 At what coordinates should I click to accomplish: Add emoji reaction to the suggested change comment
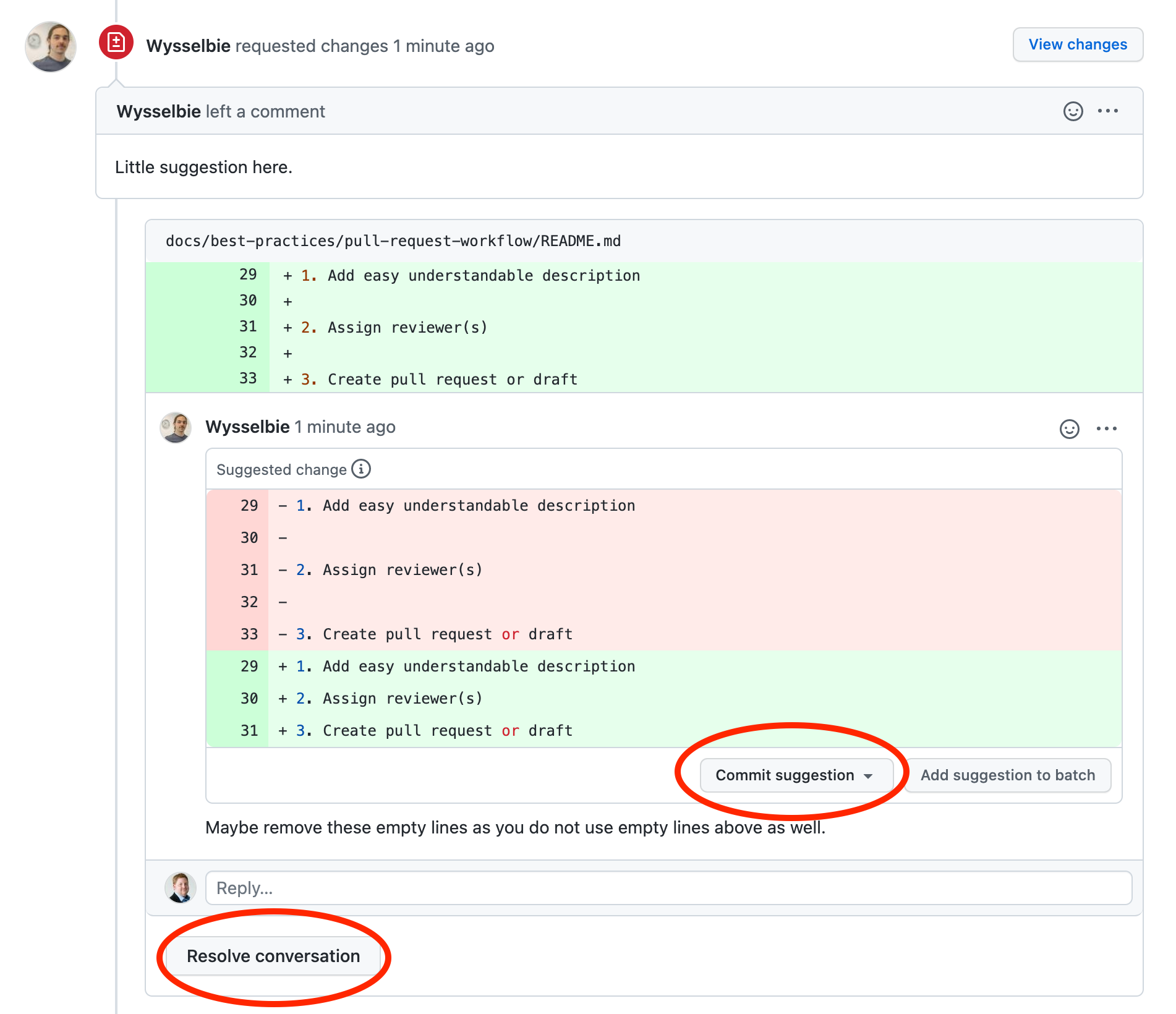[x=1069, y=428]
